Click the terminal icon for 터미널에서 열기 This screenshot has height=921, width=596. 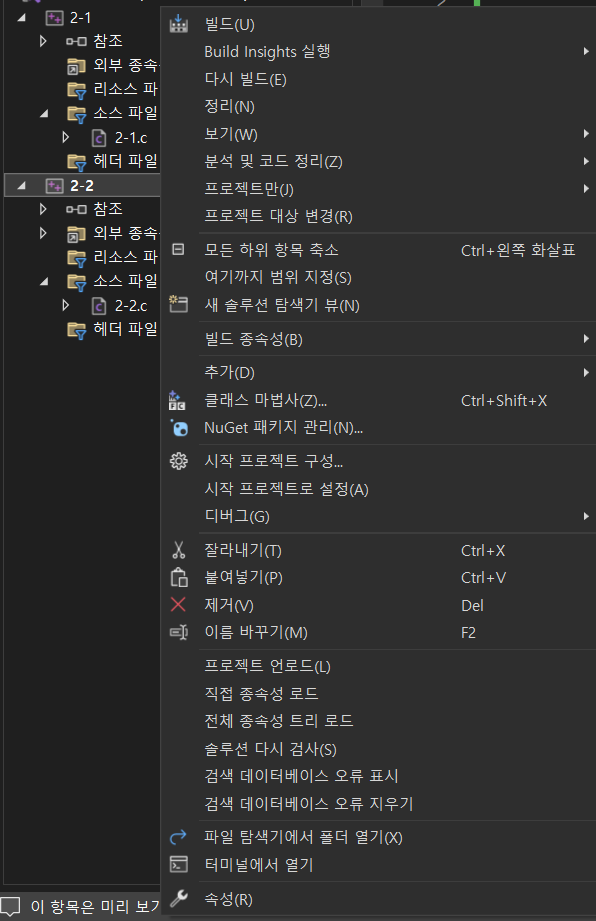pos(179,864)
